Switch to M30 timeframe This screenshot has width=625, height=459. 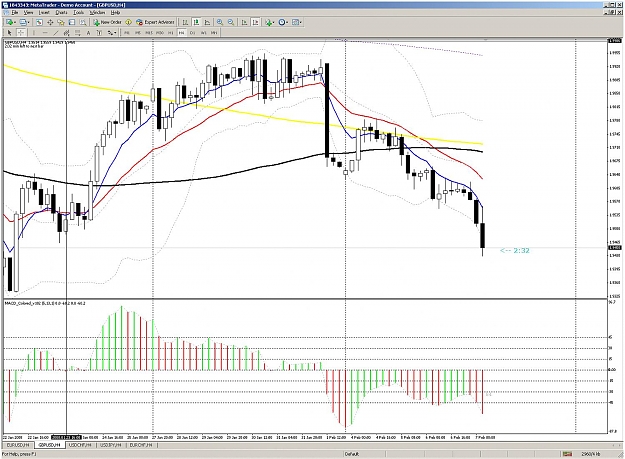pos(160,33)
